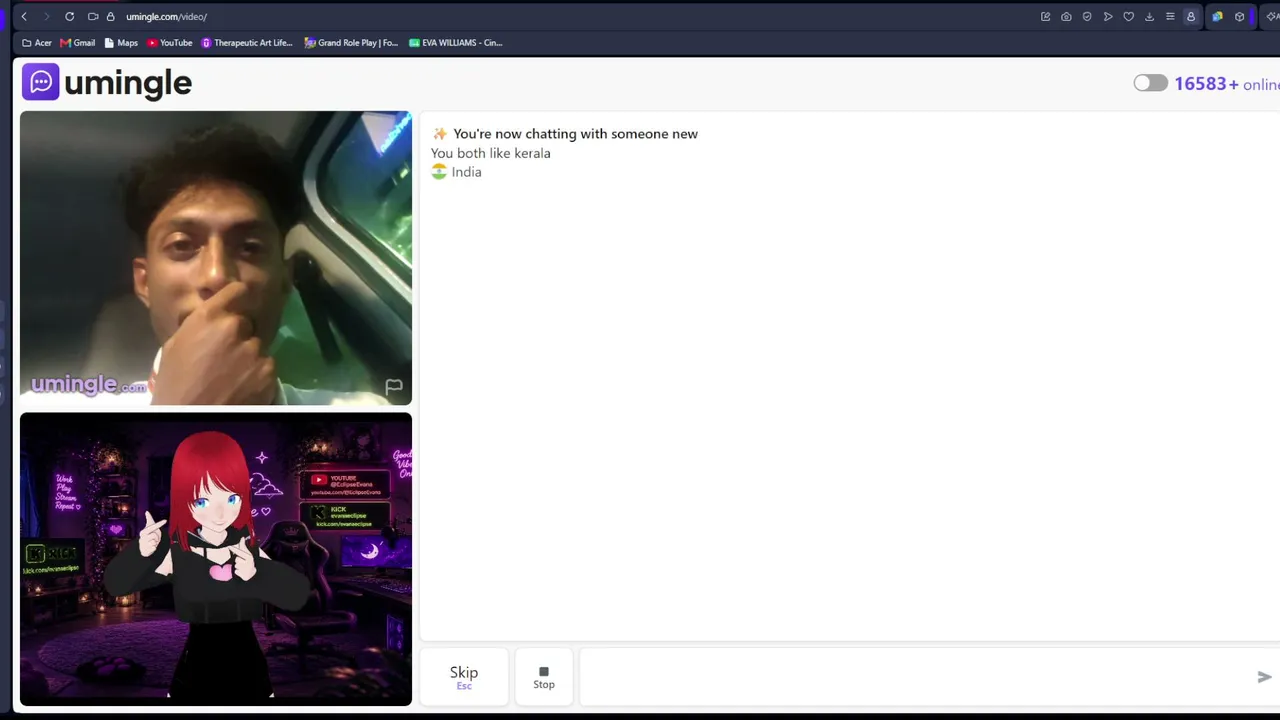This screenshot has width=1280, height=720.
Task: Skip to the next stranger
Action: click(x=464, y=677)
